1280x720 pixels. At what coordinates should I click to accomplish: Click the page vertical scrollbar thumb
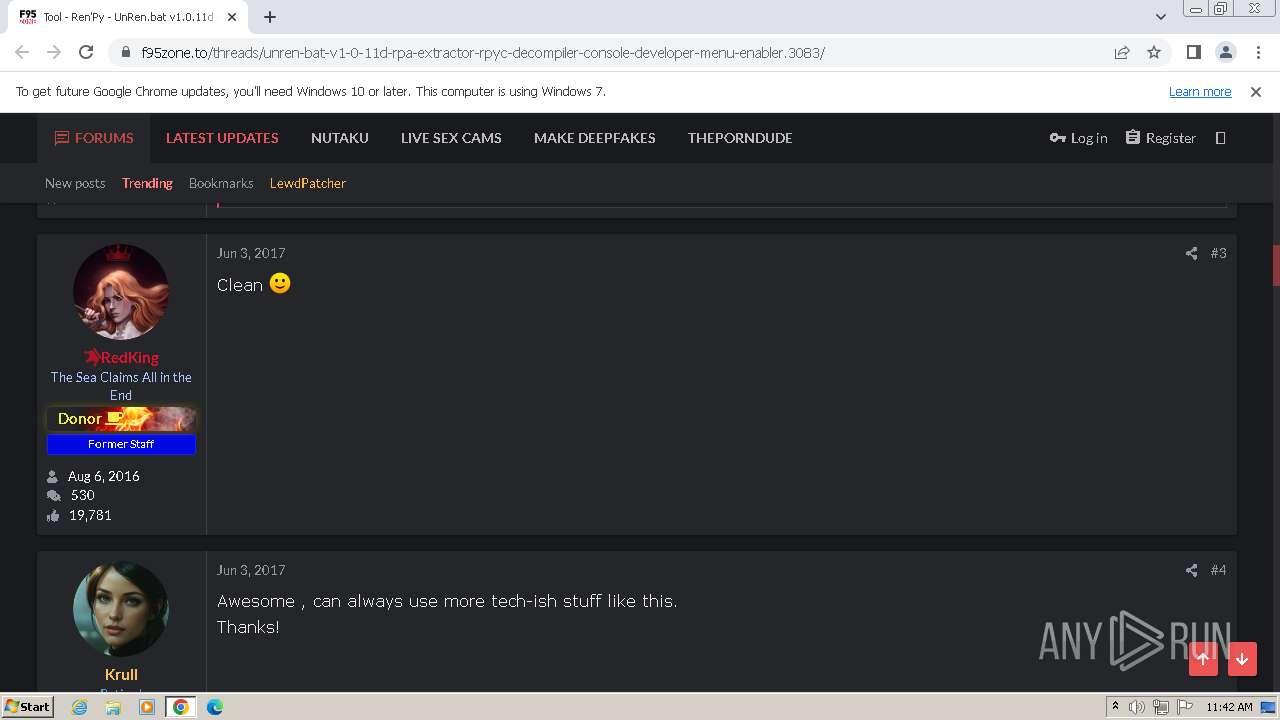coord(1276,265)
